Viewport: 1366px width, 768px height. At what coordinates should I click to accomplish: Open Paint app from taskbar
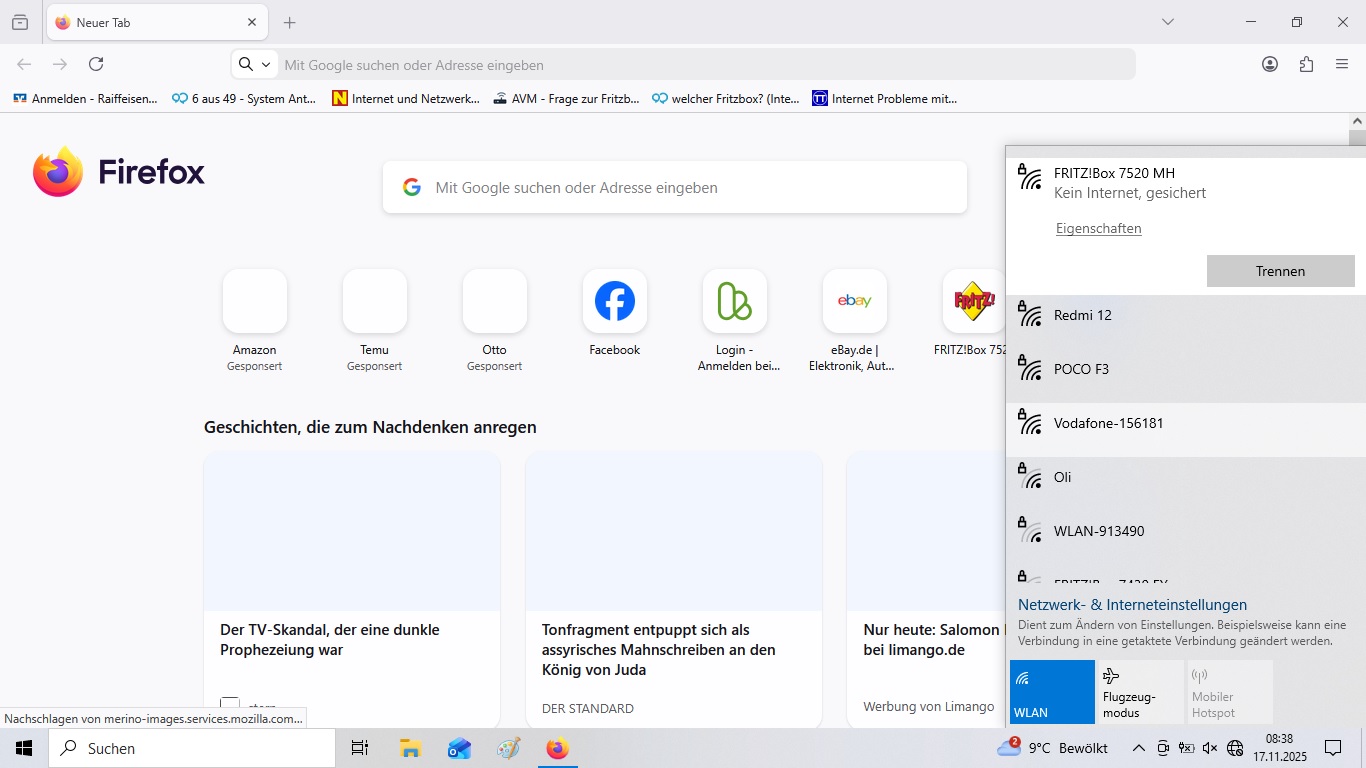[x=509, y=748]
